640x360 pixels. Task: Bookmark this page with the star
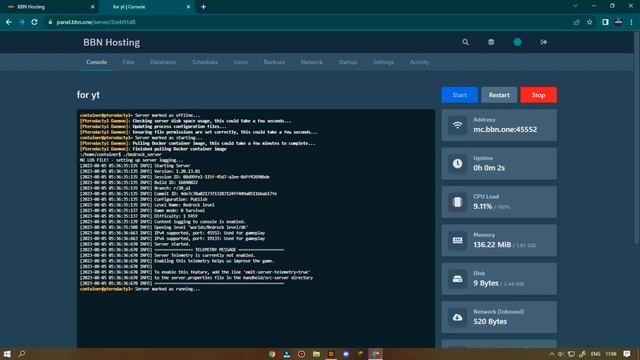coord(589,22)
